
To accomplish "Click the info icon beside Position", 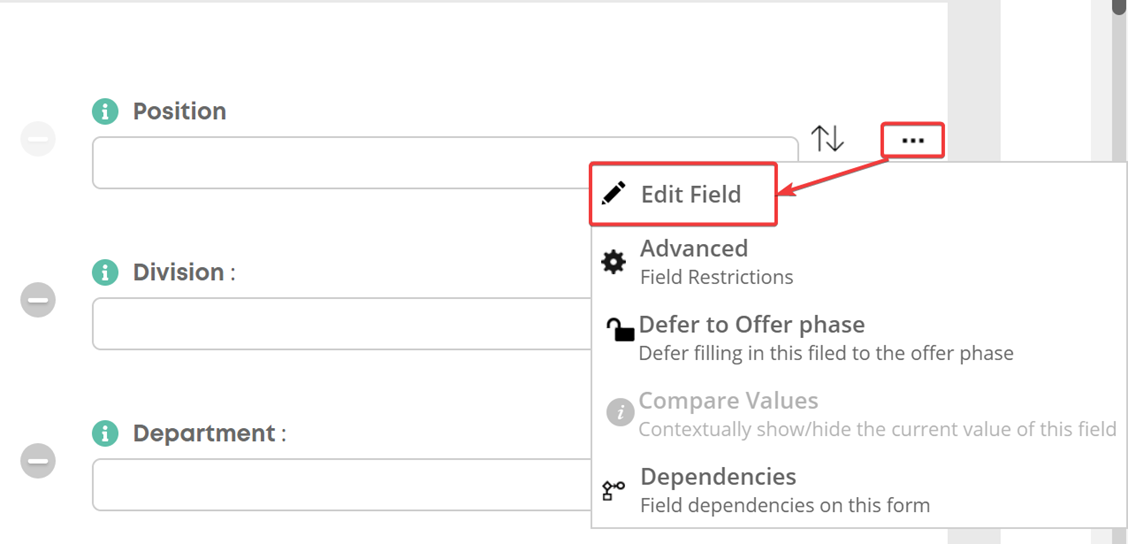I will click(x=105, y=112).
